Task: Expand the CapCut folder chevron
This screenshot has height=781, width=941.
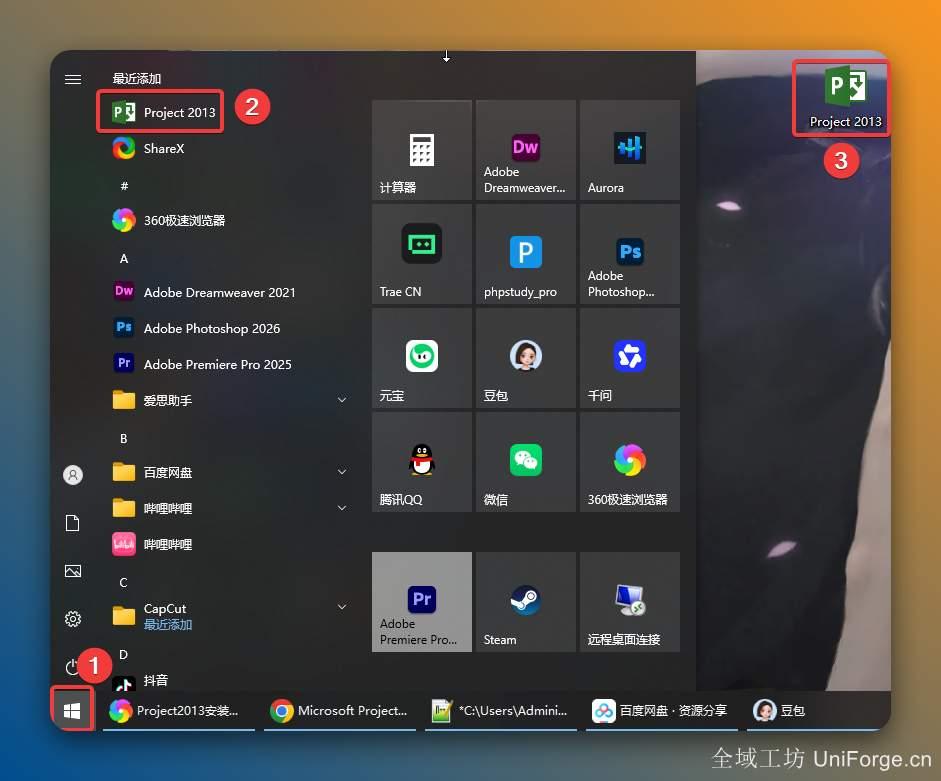Action: click(341, 607)
